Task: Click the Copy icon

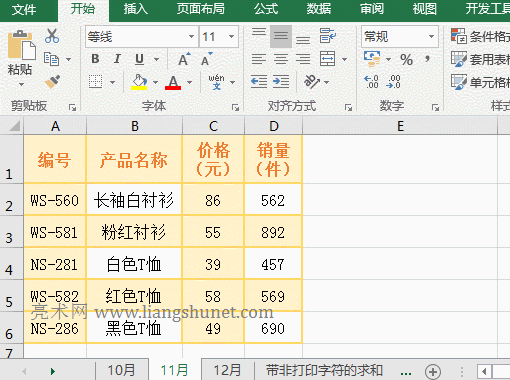Action: (x=52, y=59)
